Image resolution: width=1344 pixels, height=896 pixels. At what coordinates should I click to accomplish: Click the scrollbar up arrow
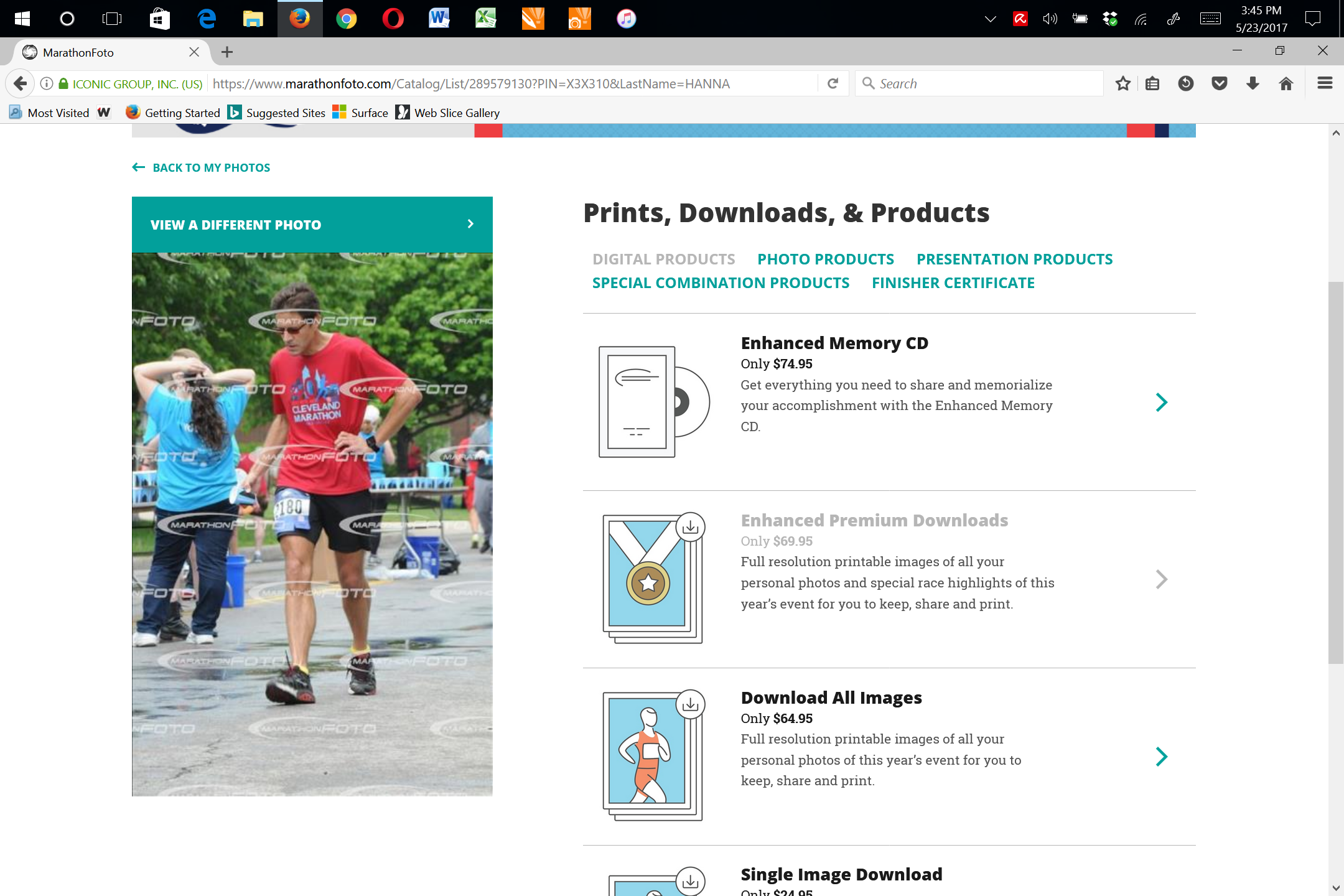(1336, 133)
